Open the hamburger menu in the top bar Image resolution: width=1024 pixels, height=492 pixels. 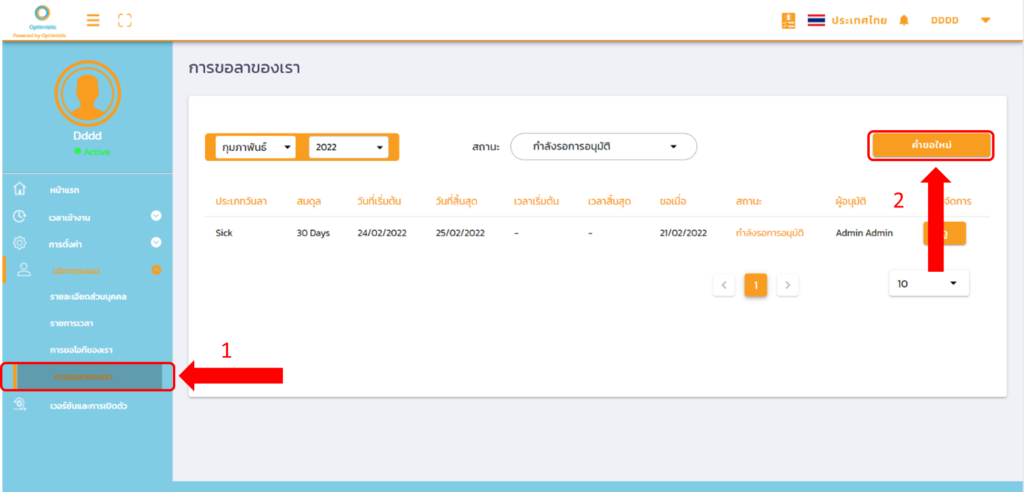(x=93, y=20)
